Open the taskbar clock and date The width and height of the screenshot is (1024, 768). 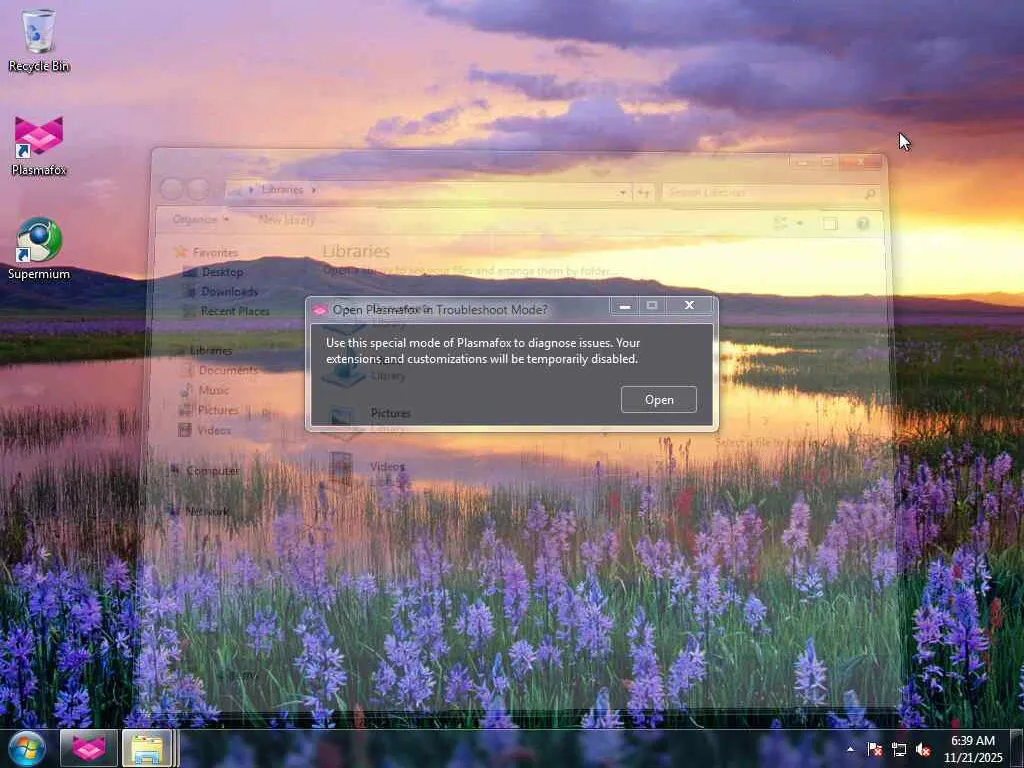pos(972,749)
